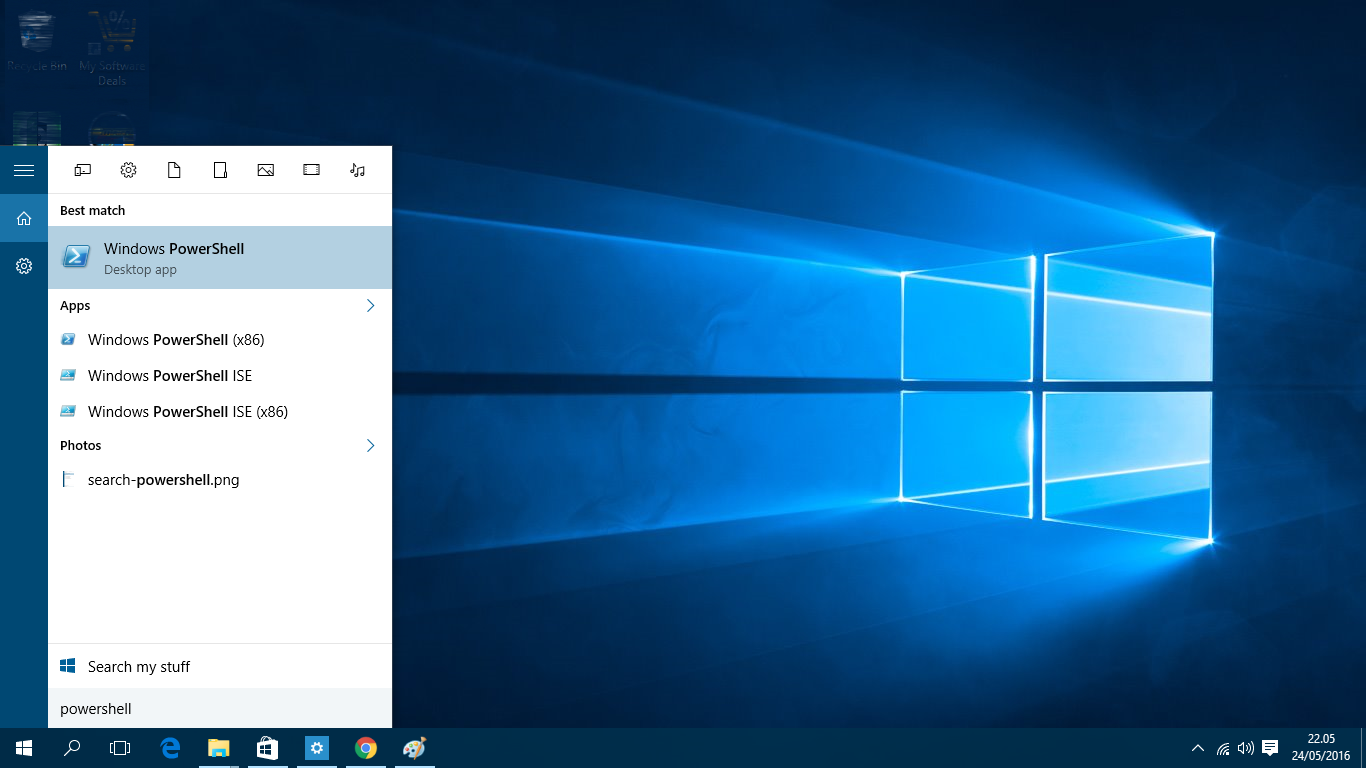Screen dimensions: 1366x768
Task: Open Windows PowerShell ISE from results
Action: tap(169, 375)
